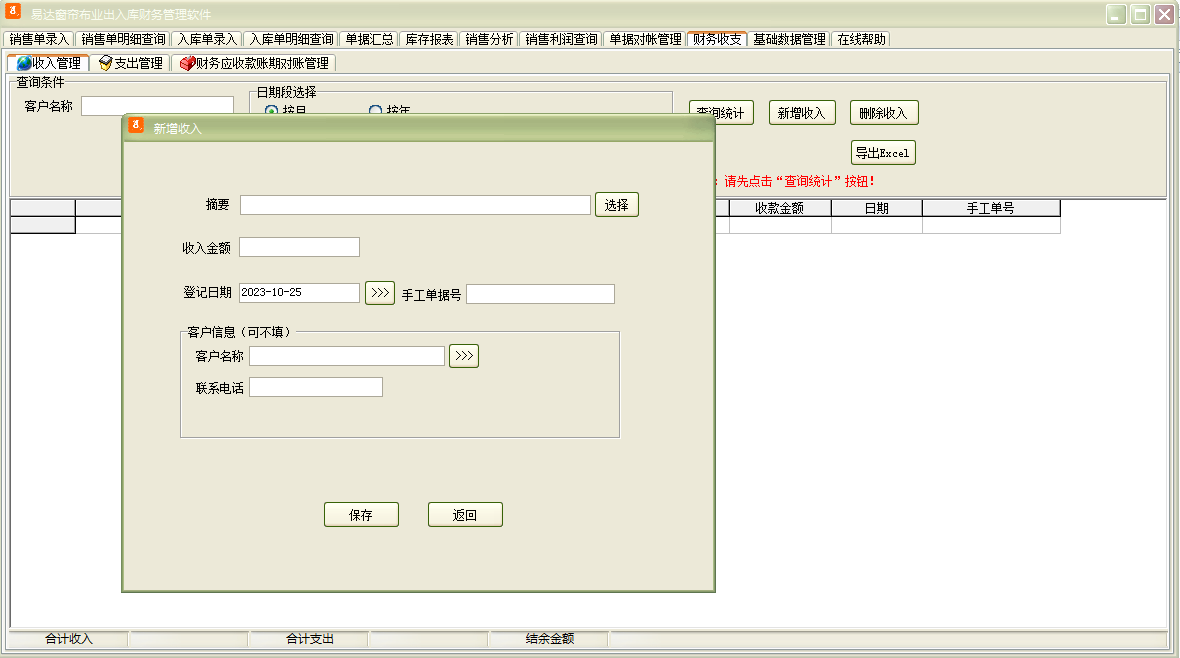The width and height of the screenshot is (1180, 658).
Task: Focus the 收入金额 input field
Action: tap(299, 247)
